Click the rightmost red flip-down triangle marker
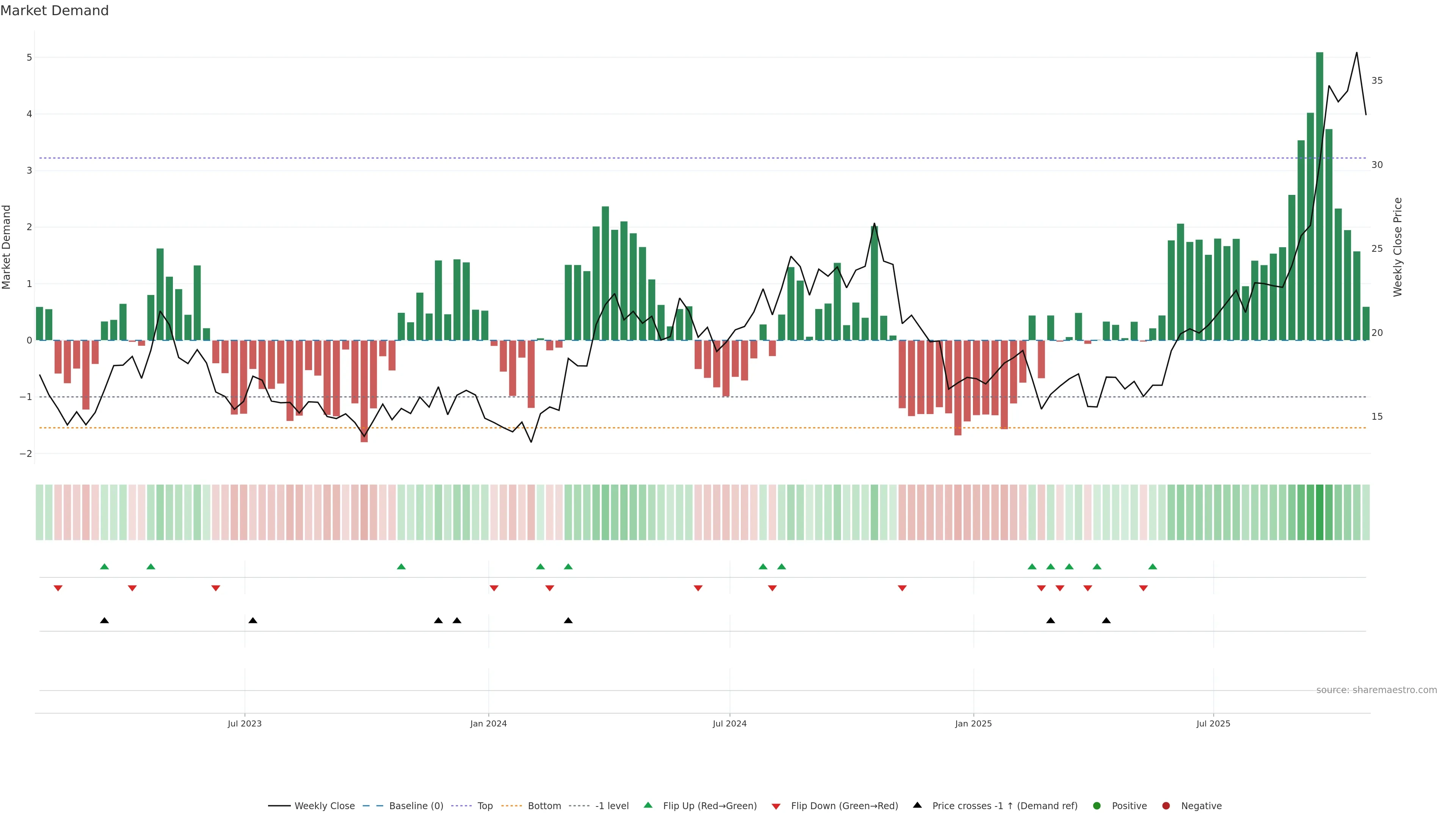 (x=1144, y=588)
